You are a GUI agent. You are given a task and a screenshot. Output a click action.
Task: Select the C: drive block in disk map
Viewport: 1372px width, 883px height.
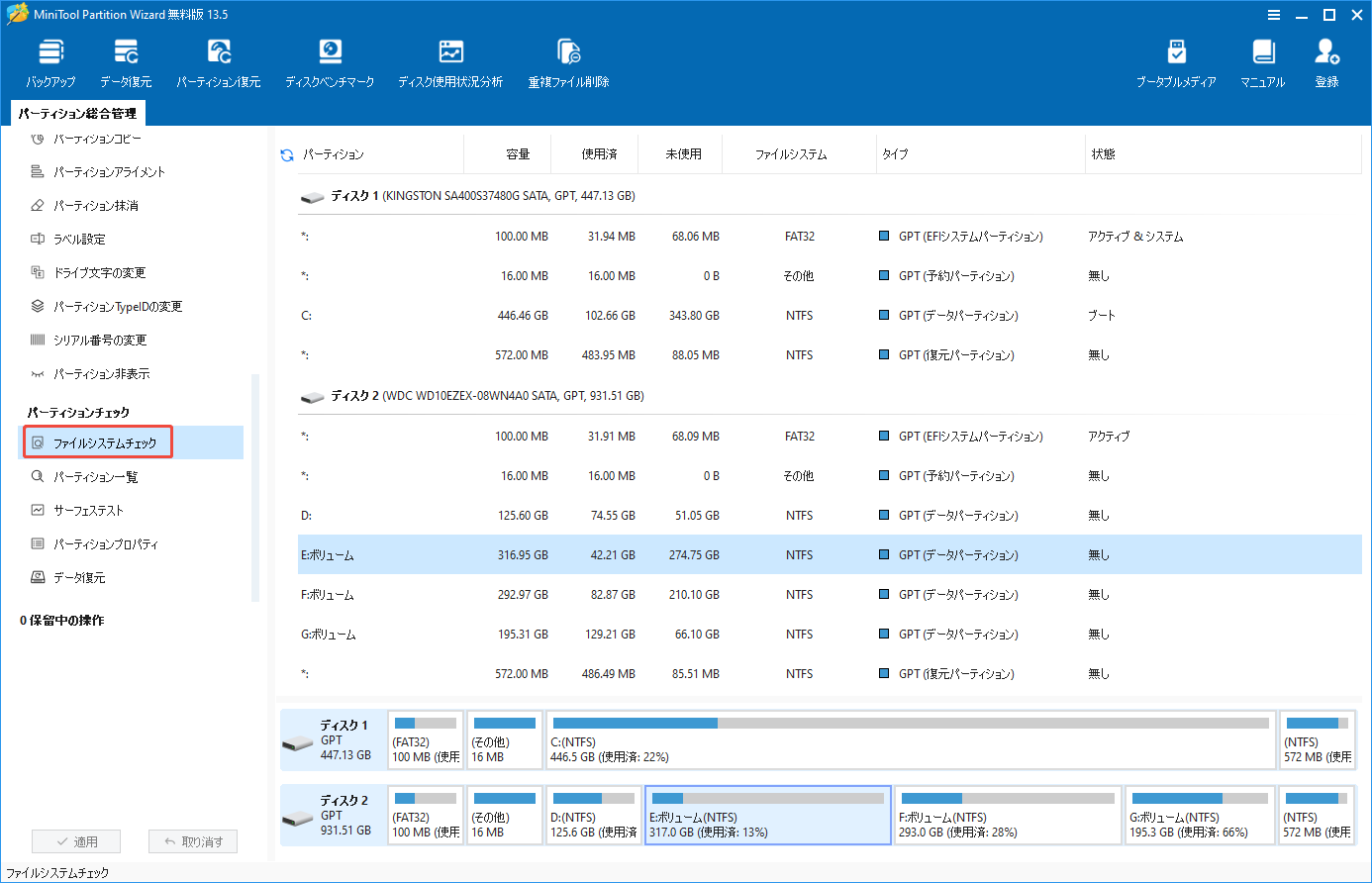[x=911, y=737]
